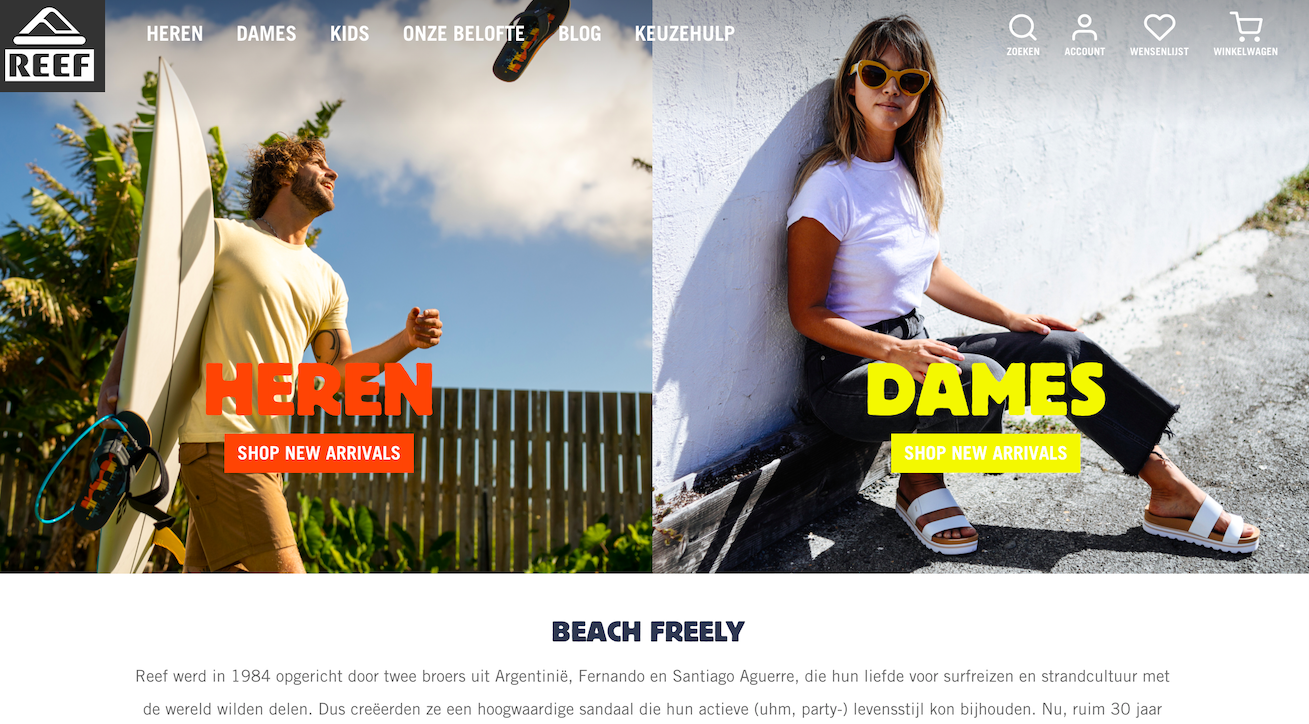The width and height of the screenshot is (1309, 724).
Task: Open the Winkelwagen shopping cart icon
Action: pyautogui.click(x=1245, y=27)
